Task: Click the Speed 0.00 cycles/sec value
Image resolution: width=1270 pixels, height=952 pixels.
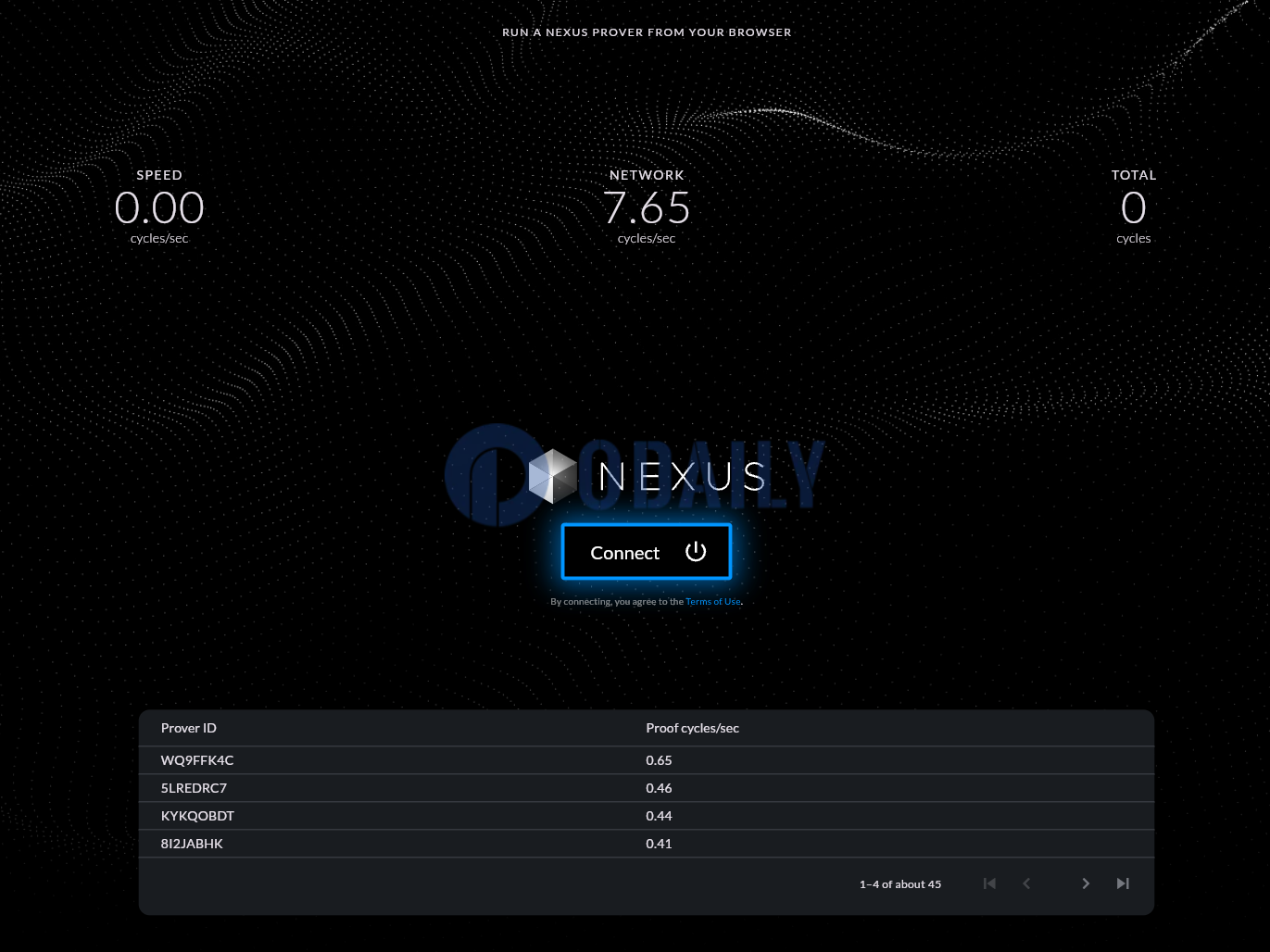Action: pyautogui.click(x=159, y=208)
